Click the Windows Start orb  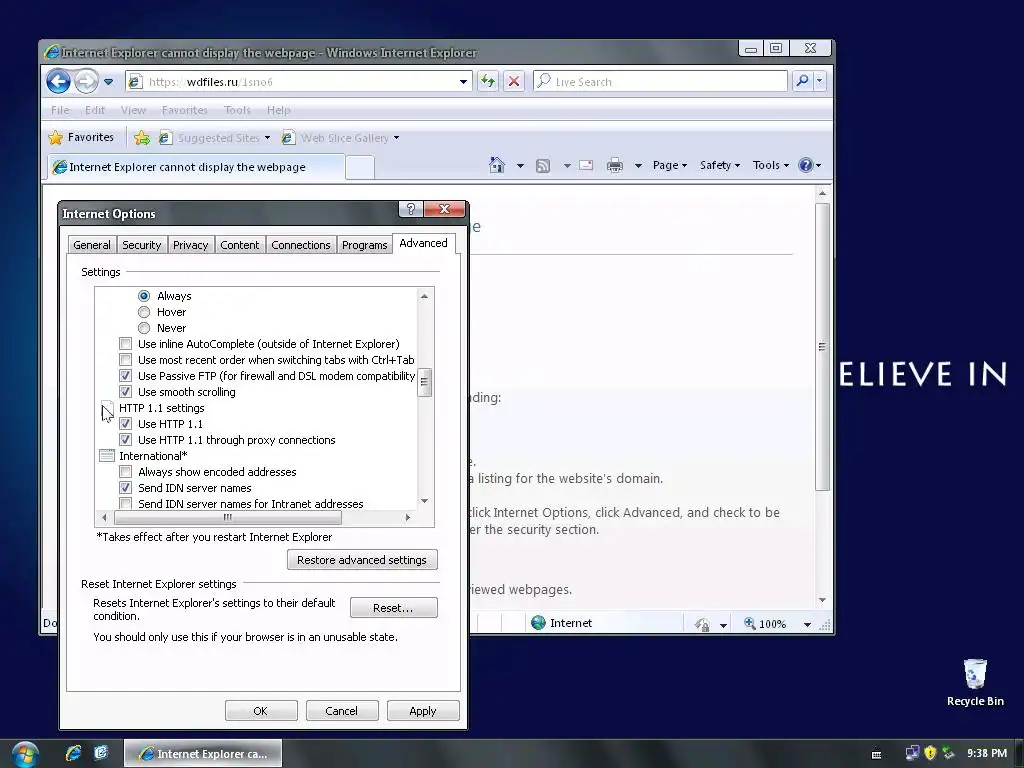(25, 754)
